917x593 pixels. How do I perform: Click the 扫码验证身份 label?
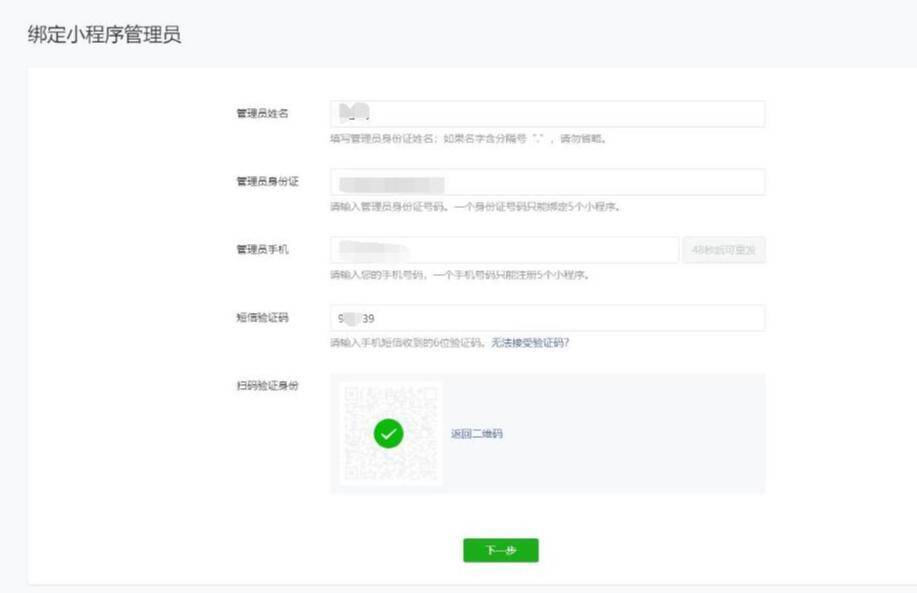tap(267, 386)
